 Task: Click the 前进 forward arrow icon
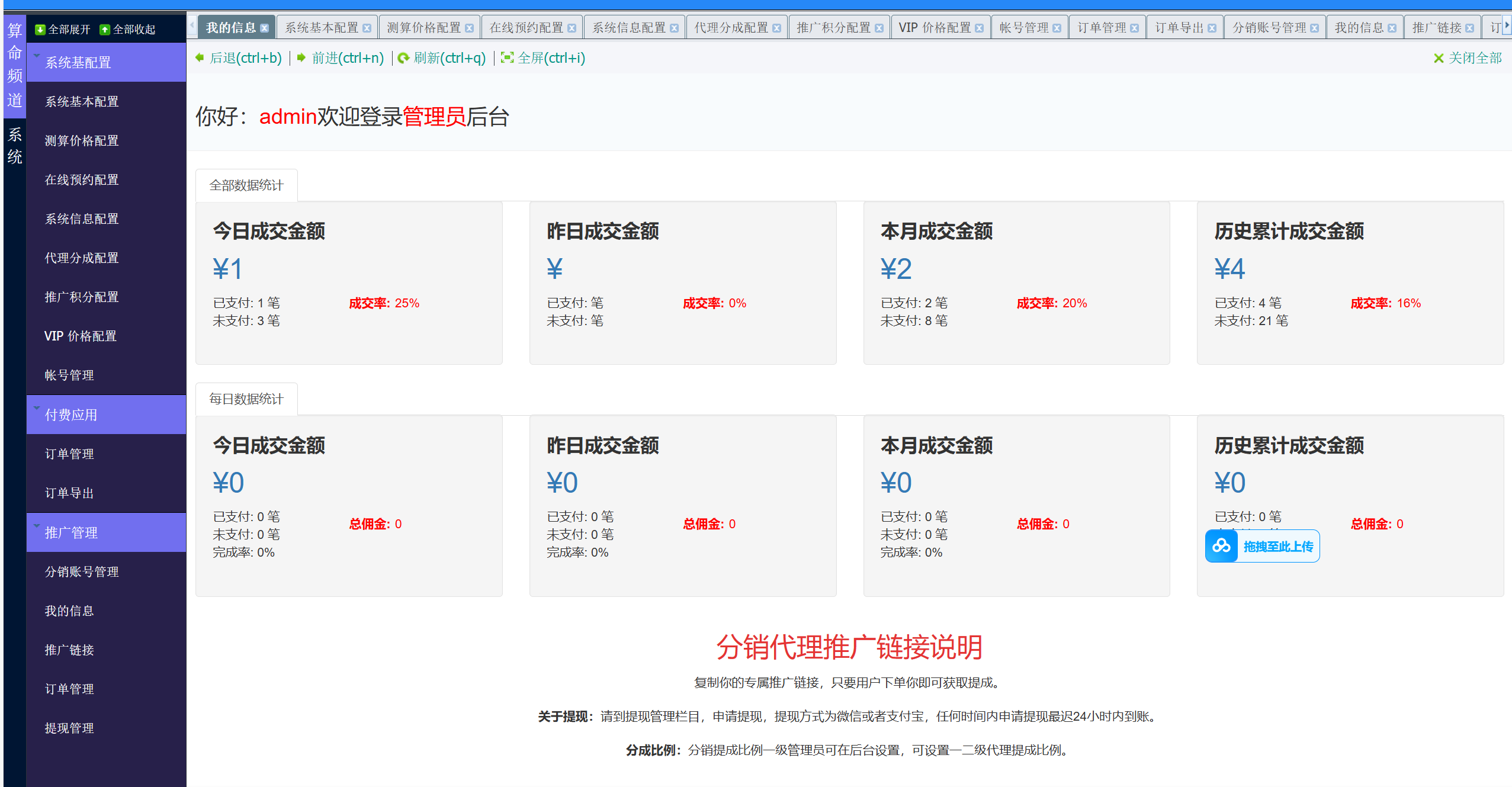(301, 57)
